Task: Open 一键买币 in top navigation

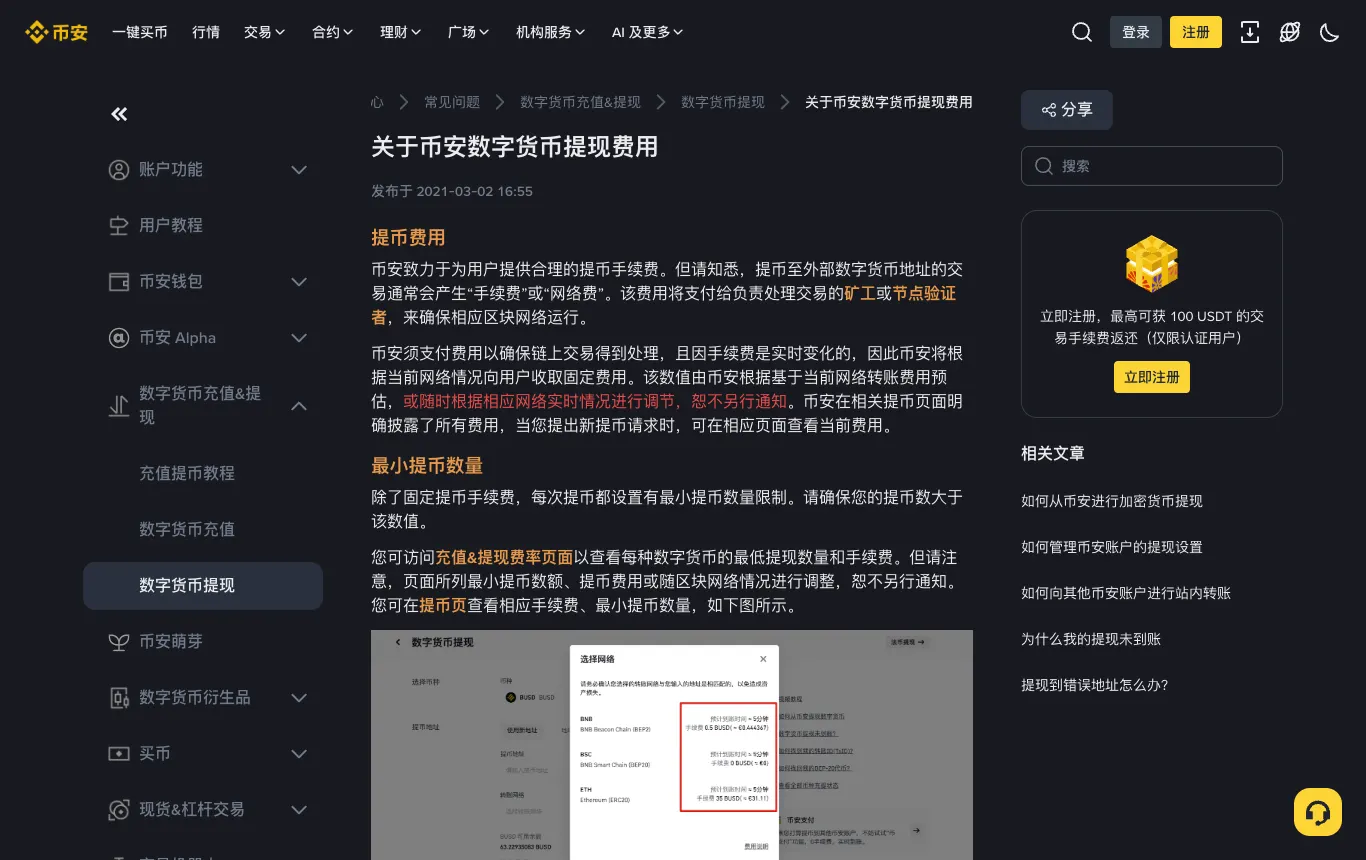Action: (x=140, y=32)
